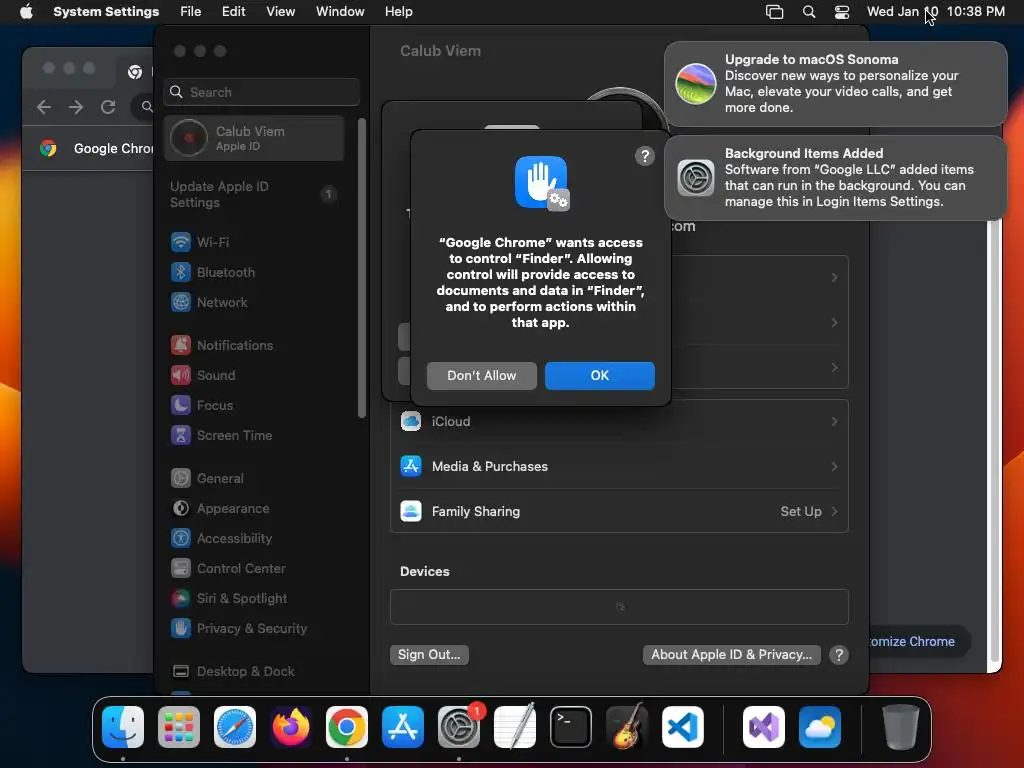The height and width of the screenshot is (768, 1024).
Task: Open the Help menu
Action: (x=398, y=12)
